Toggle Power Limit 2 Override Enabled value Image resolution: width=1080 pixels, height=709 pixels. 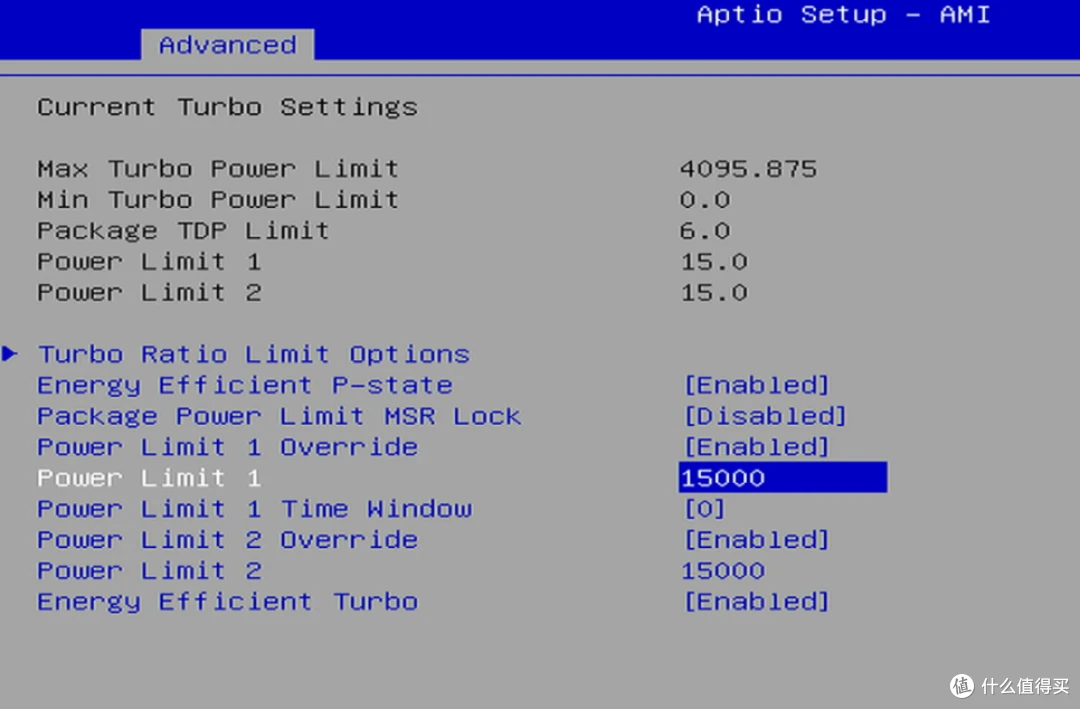(x=756, y=540)
